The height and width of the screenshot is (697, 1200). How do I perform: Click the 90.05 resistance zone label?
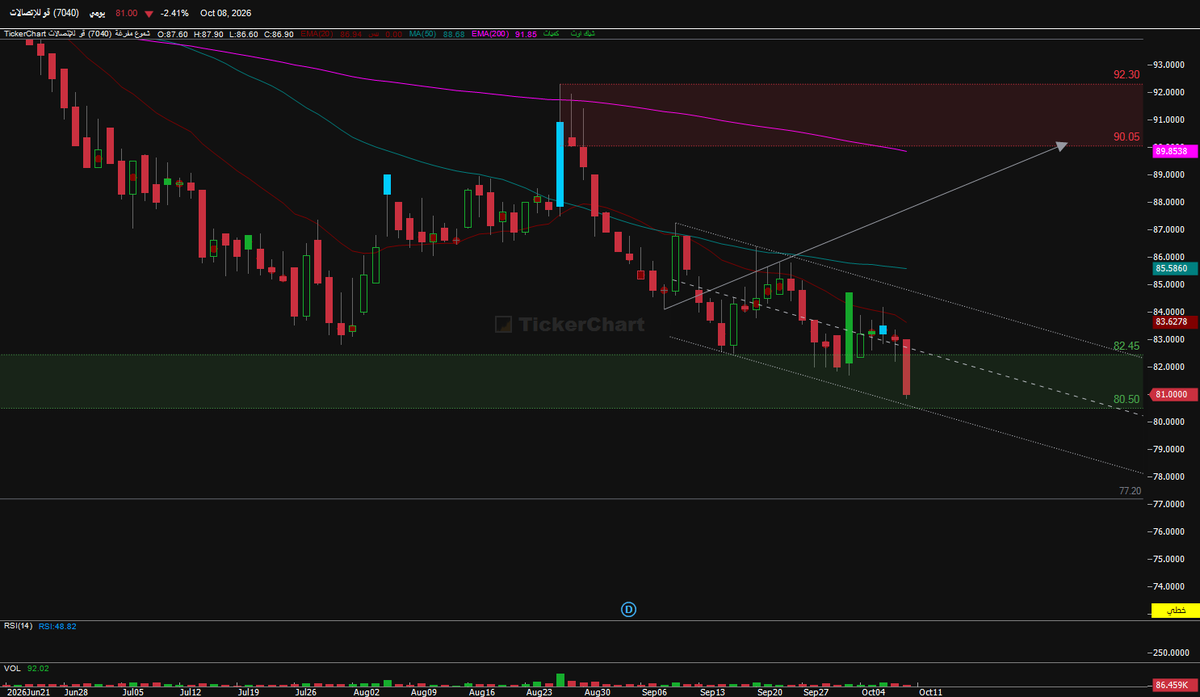1126,136
